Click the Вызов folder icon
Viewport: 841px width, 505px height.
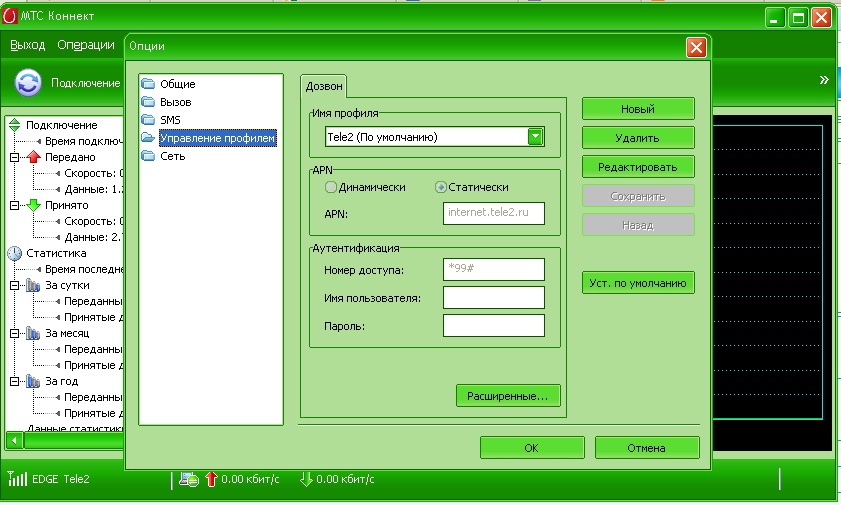pyautogui.click(x=147, y=102)
